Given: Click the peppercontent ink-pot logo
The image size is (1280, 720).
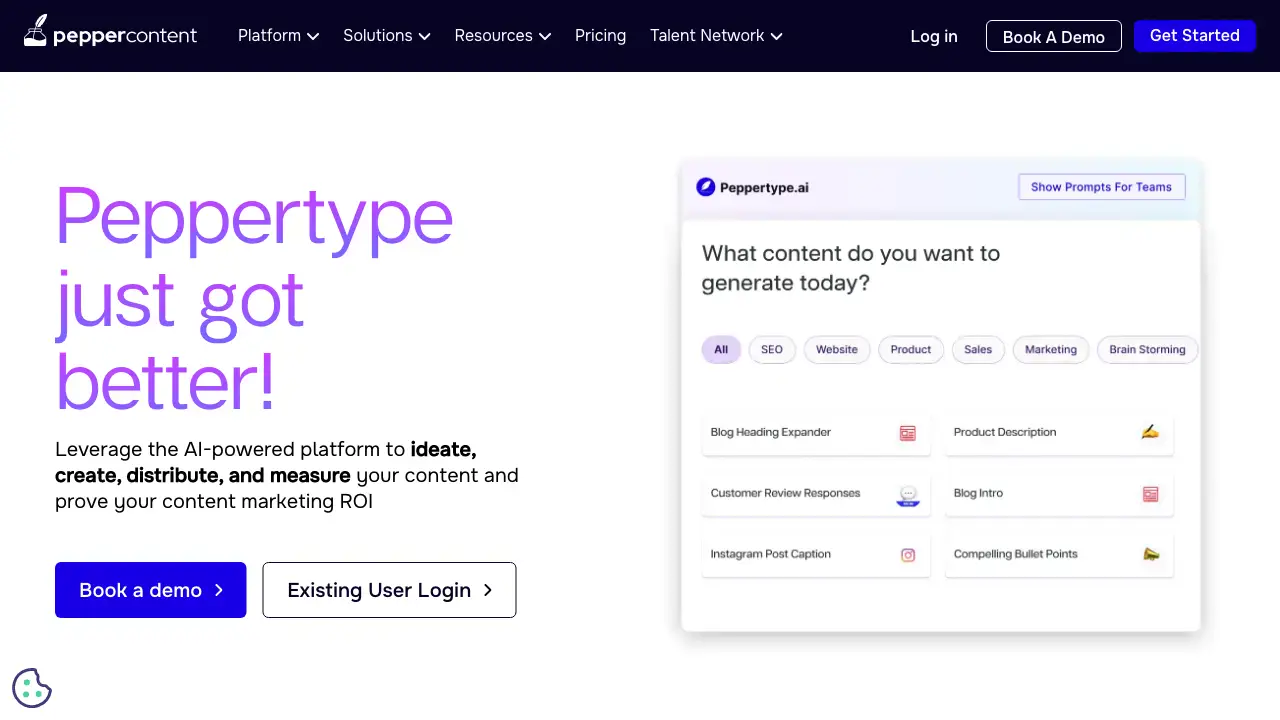Looking at the screenshot, I should tap(35, 31).
